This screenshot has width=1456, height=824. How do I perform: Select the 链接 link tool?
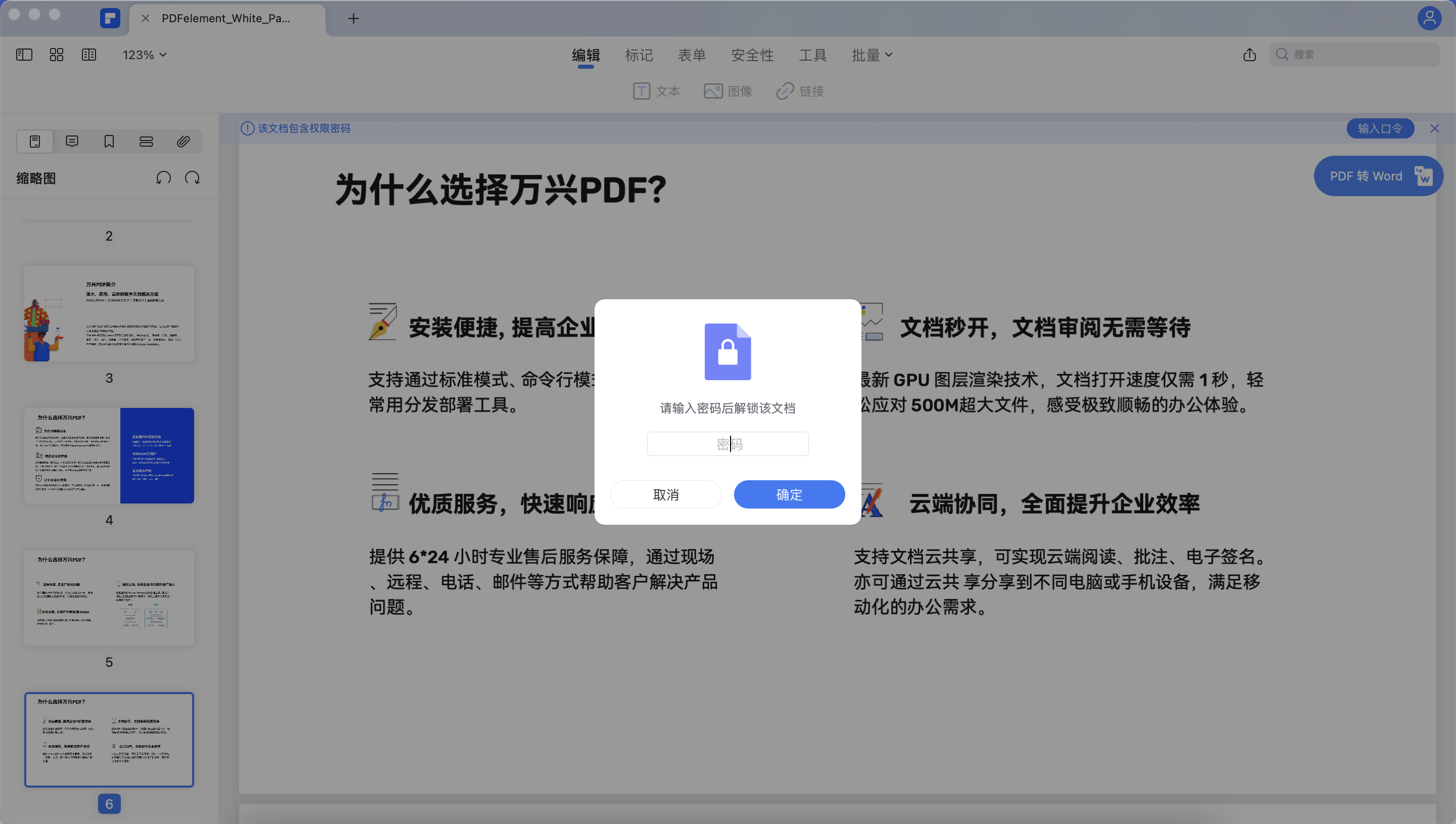click(800, 90)
